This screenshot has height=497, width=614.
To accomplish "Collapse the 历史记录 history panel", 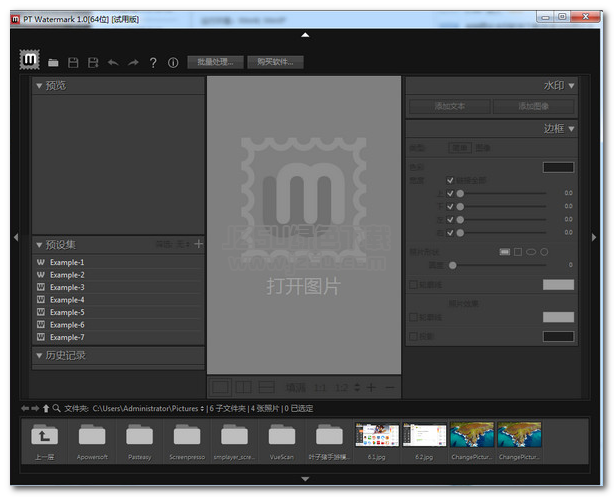I will click(x=39, y=356).
